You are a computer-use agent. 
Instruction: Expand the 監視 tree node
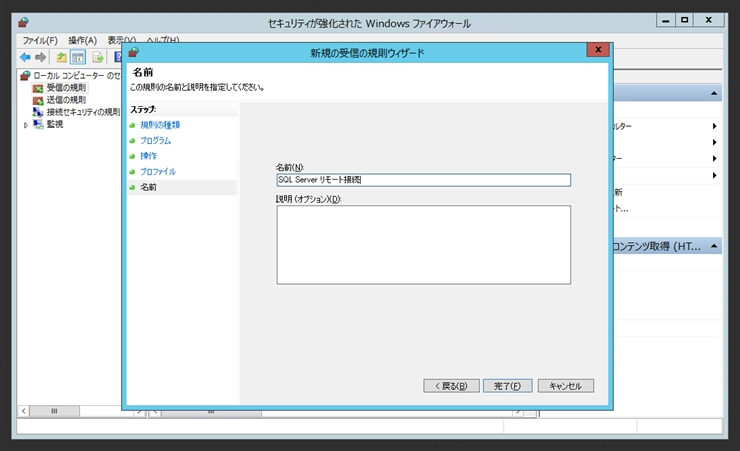[x=26, y=125]
